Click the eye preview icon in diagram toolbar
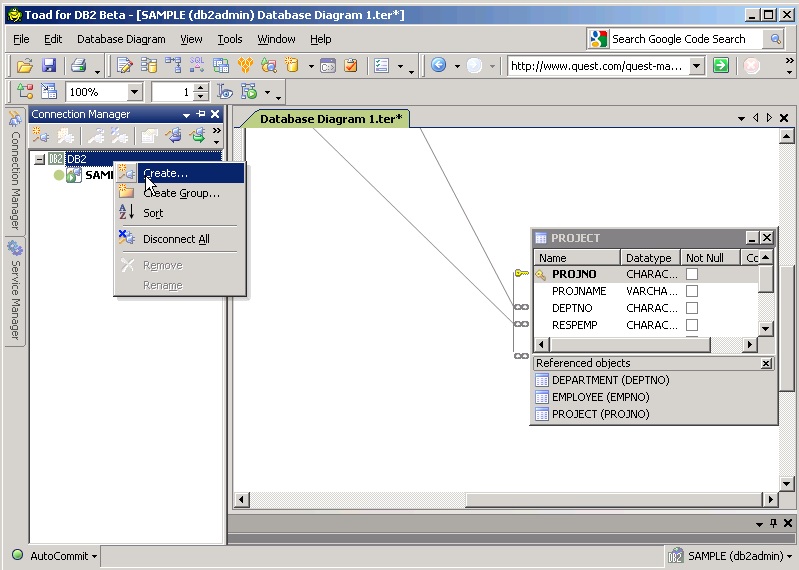 click(225, 92)
